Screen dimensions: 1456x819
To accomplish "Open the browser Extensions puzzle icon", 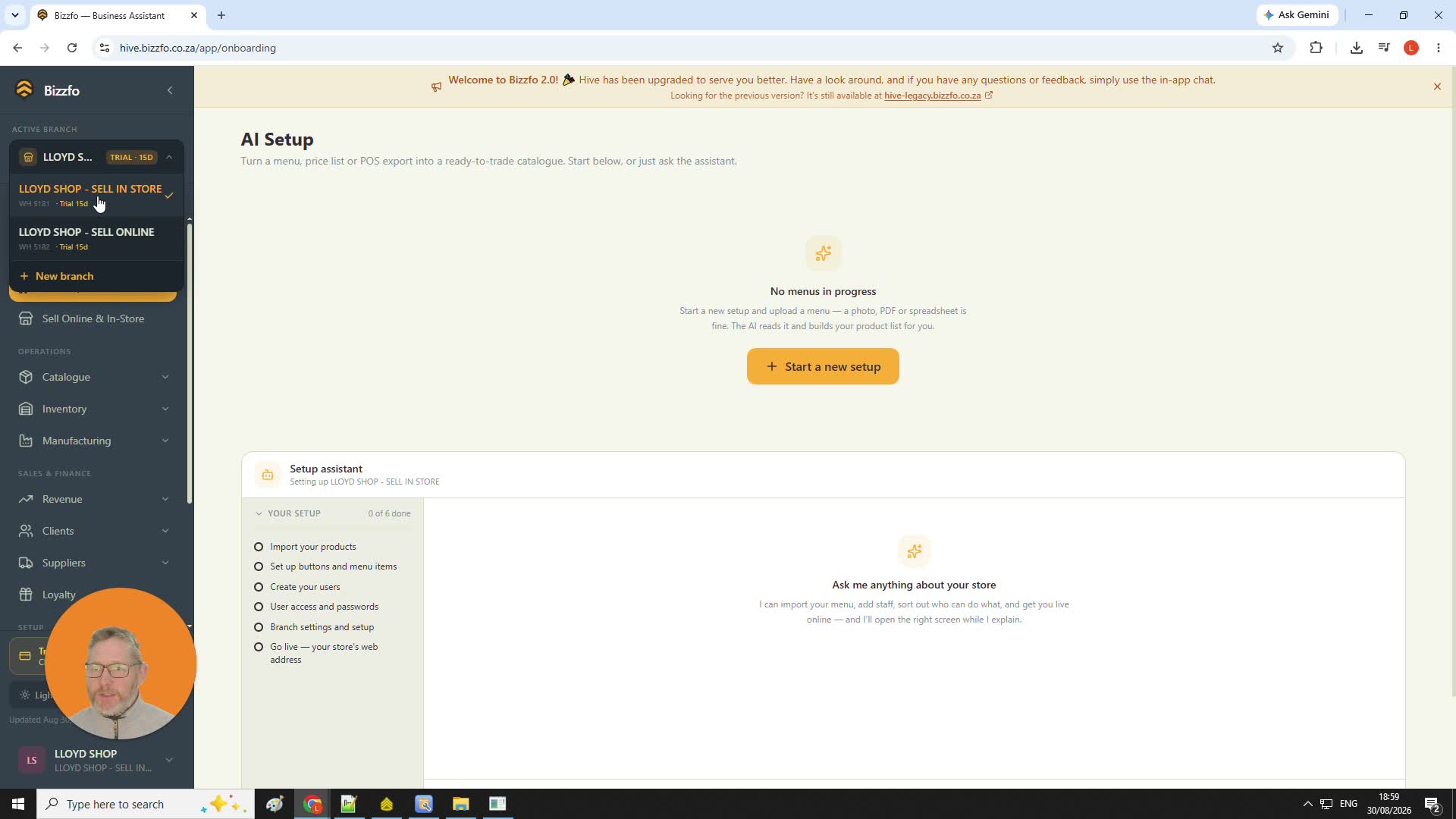I will click(1316, 48).
